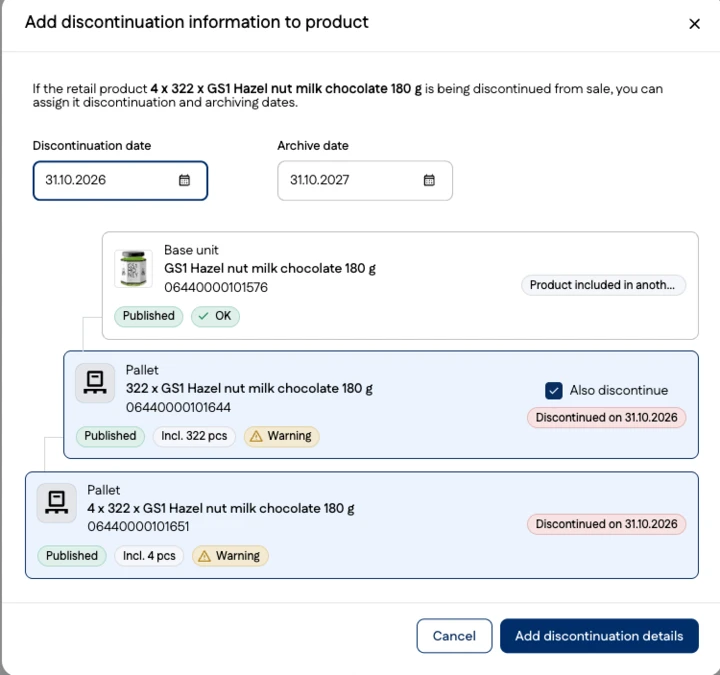Image resolution: width=720 pixels, height=675 pixels.
Task: Click Add discontinuation details button
Action: pyautogui.click(x=599, y=636)
